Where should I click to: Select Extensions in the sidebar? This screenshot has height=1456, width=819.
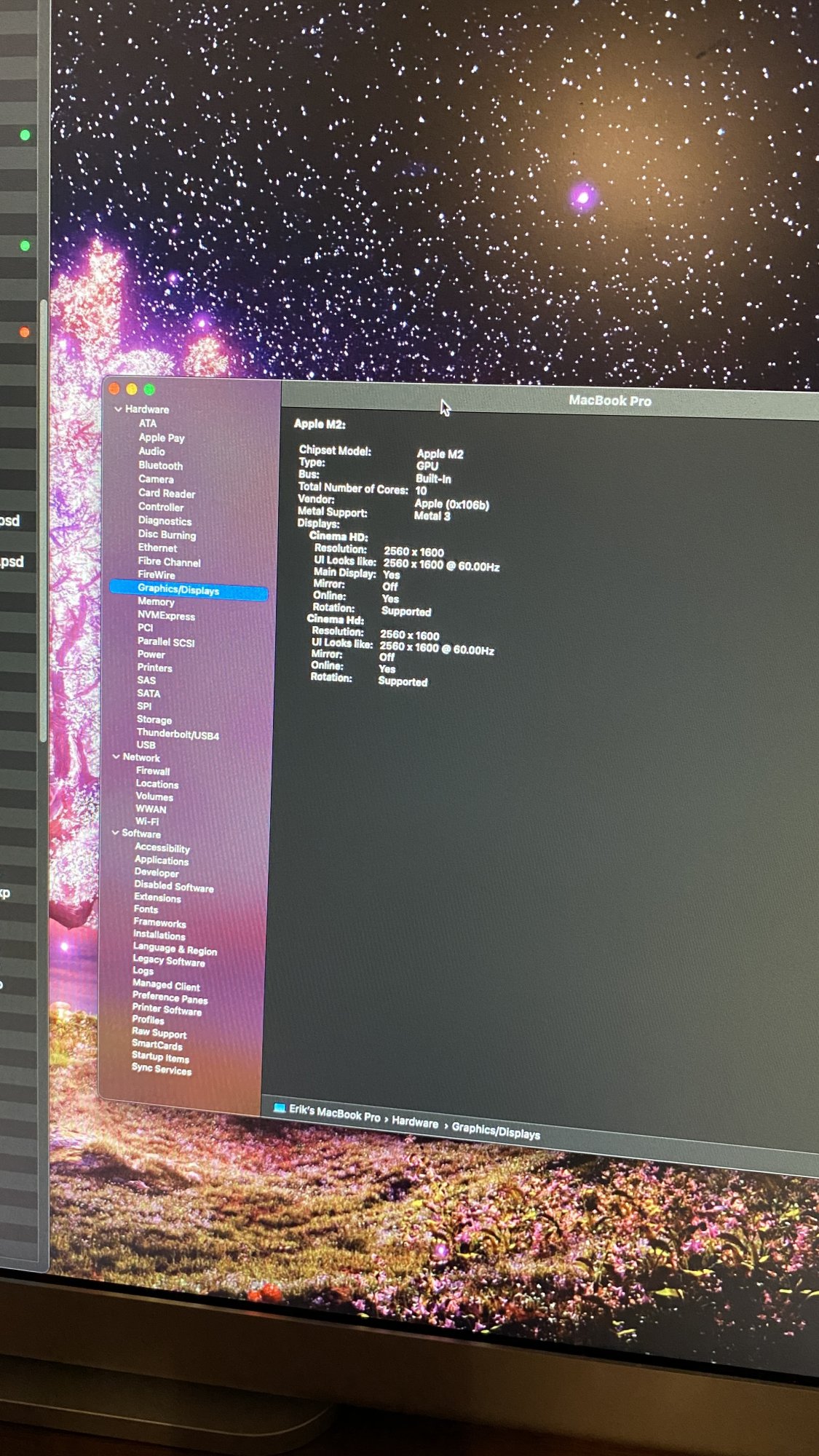pos(157,898)
